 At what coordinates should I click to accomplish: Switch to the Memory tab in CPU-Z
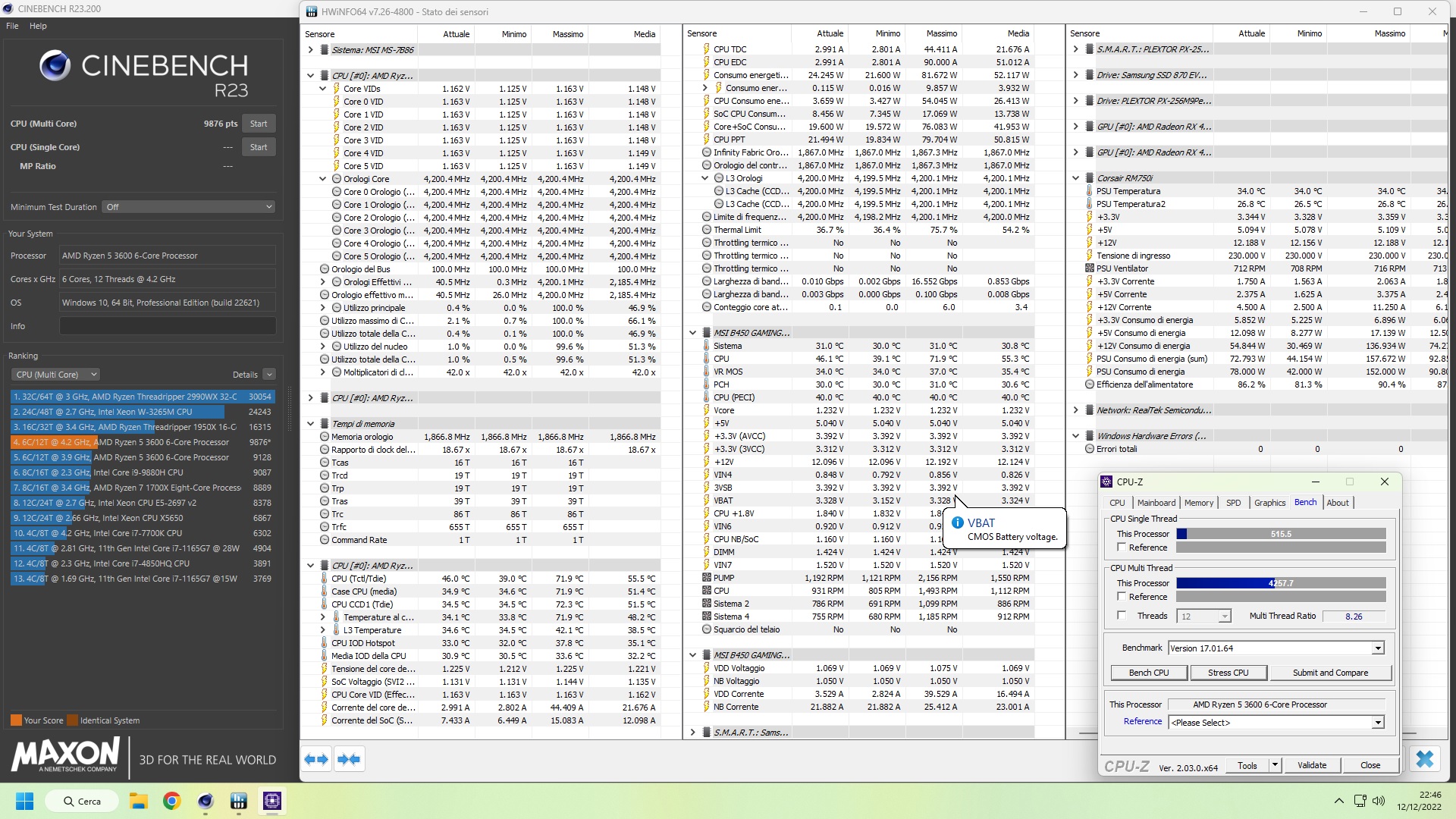point(1199,503)
